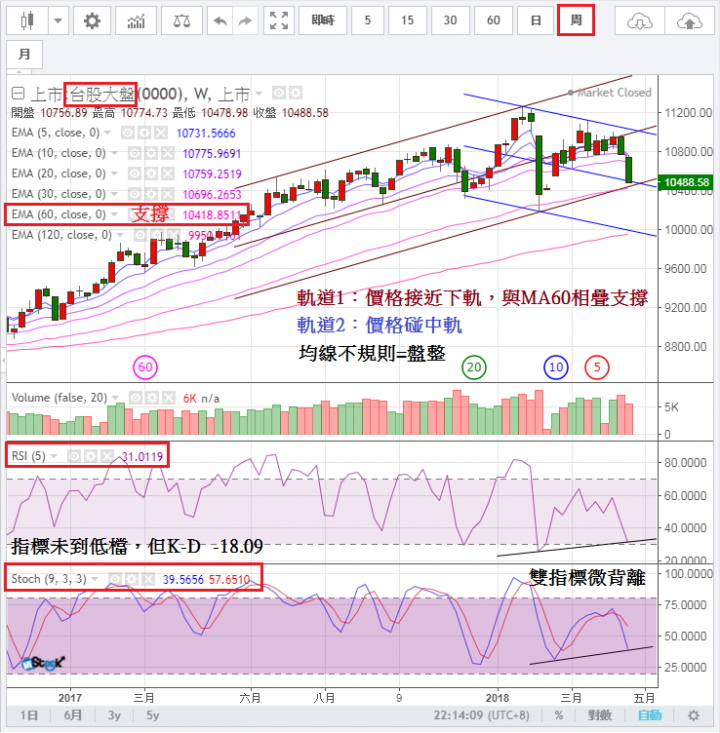Remove the EMA (20, close, 0) indicator
Viewport: 720px width, 733px height.
168,174
